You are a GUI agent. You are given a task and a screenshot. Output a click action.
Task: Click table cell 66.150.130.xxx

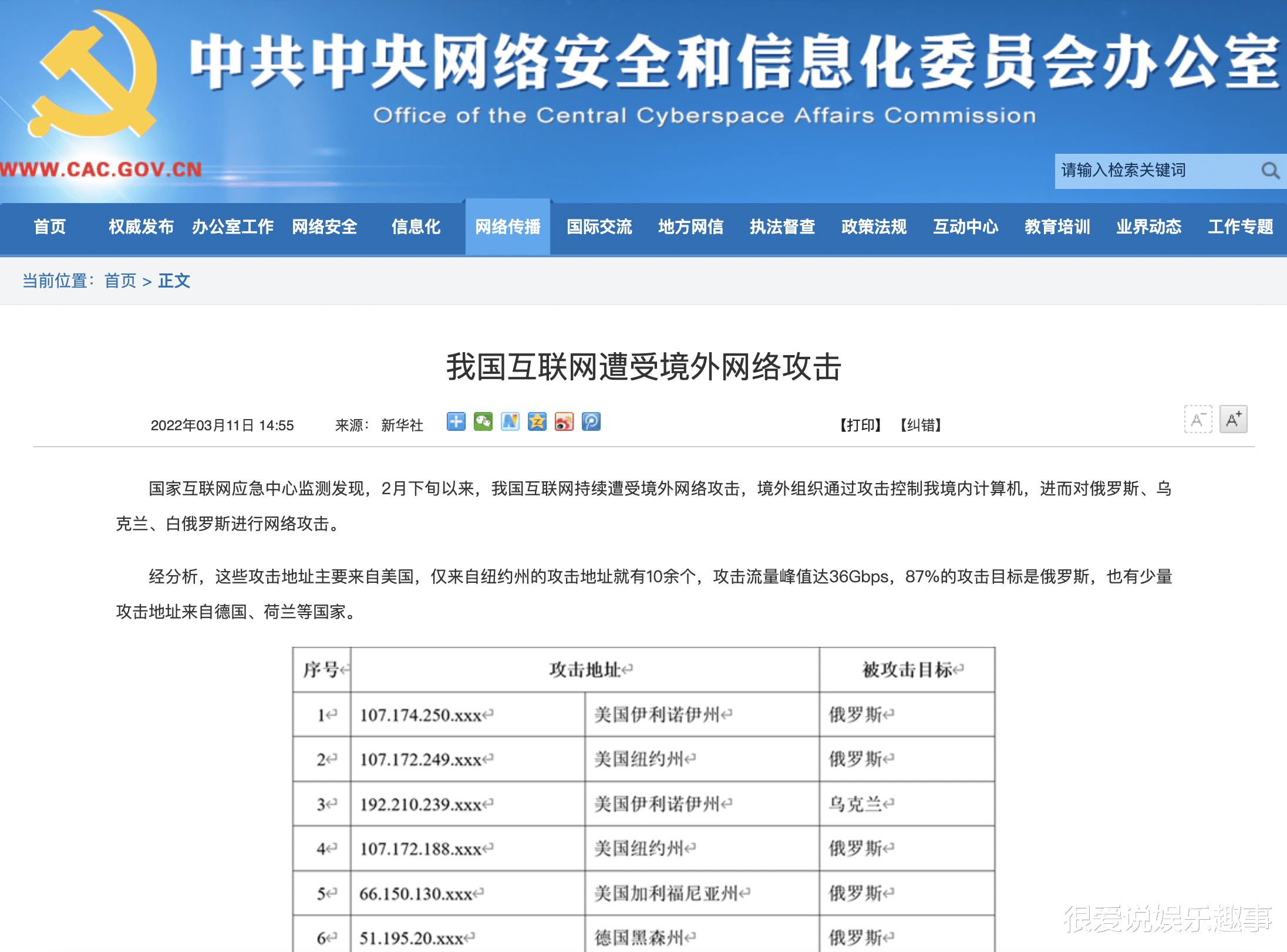467,893
